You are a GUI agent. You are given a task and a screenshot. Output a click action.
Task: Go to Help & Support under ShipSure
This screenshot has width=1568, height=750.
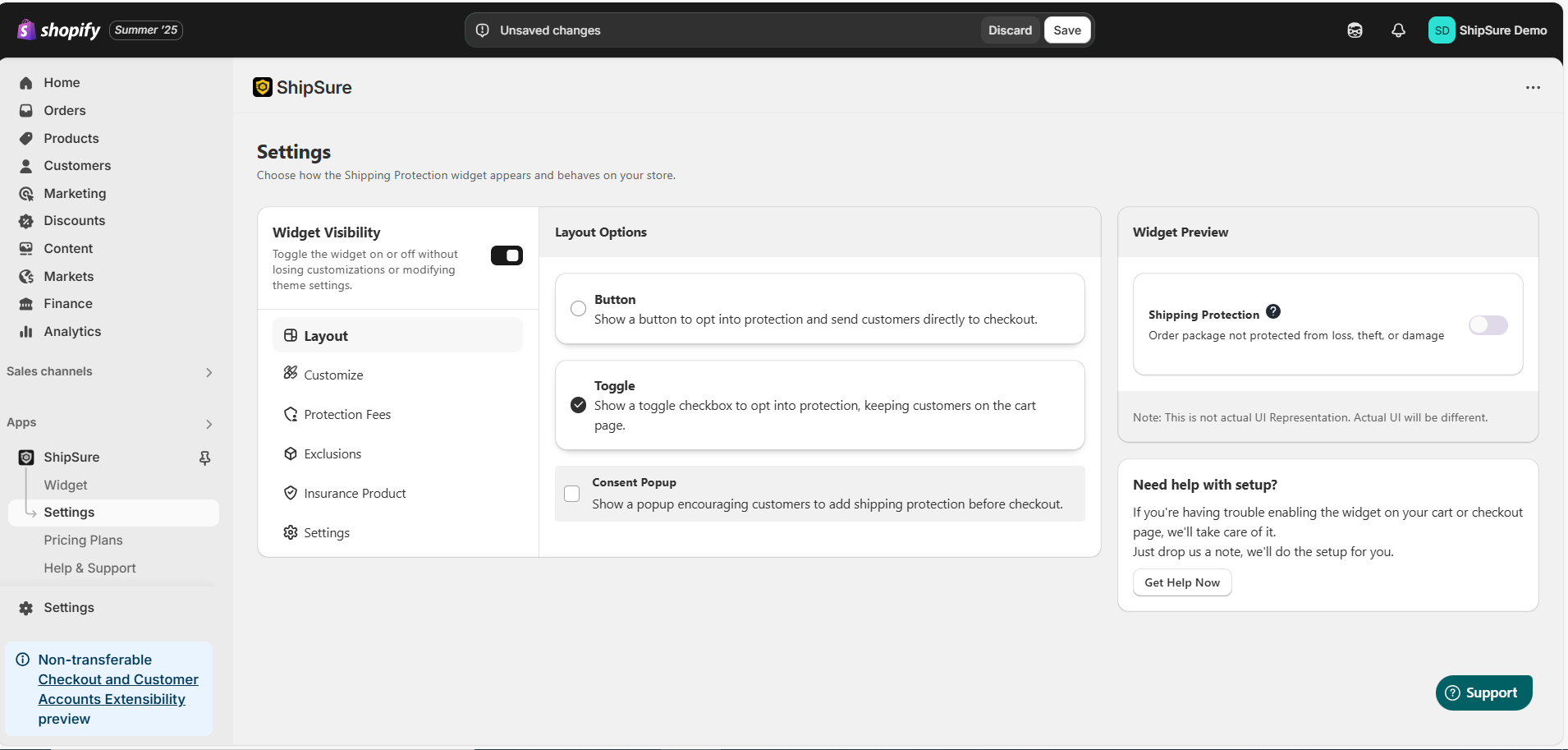tap(89, 568)
